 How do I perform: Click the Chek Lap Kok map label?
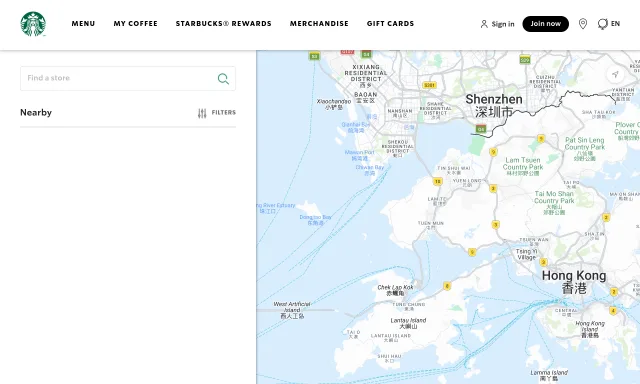coord(395,290)
